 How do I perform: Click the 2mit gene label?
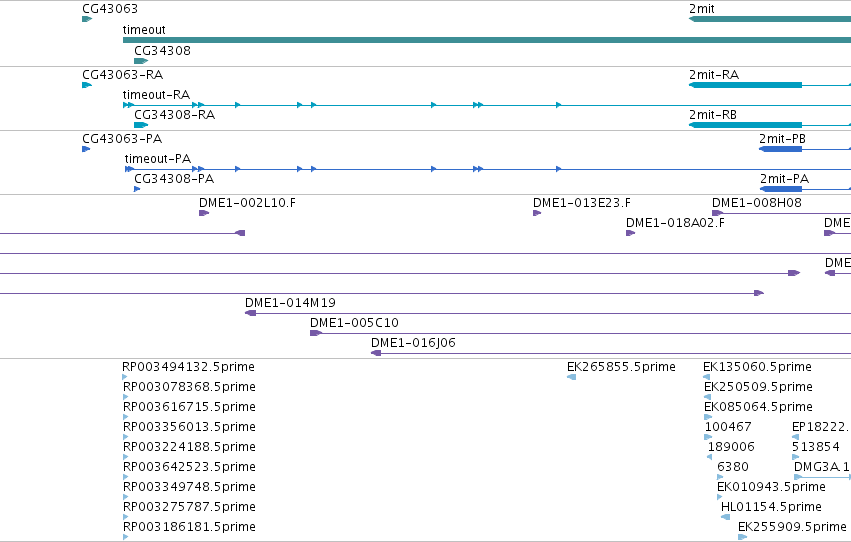point(702,9)
